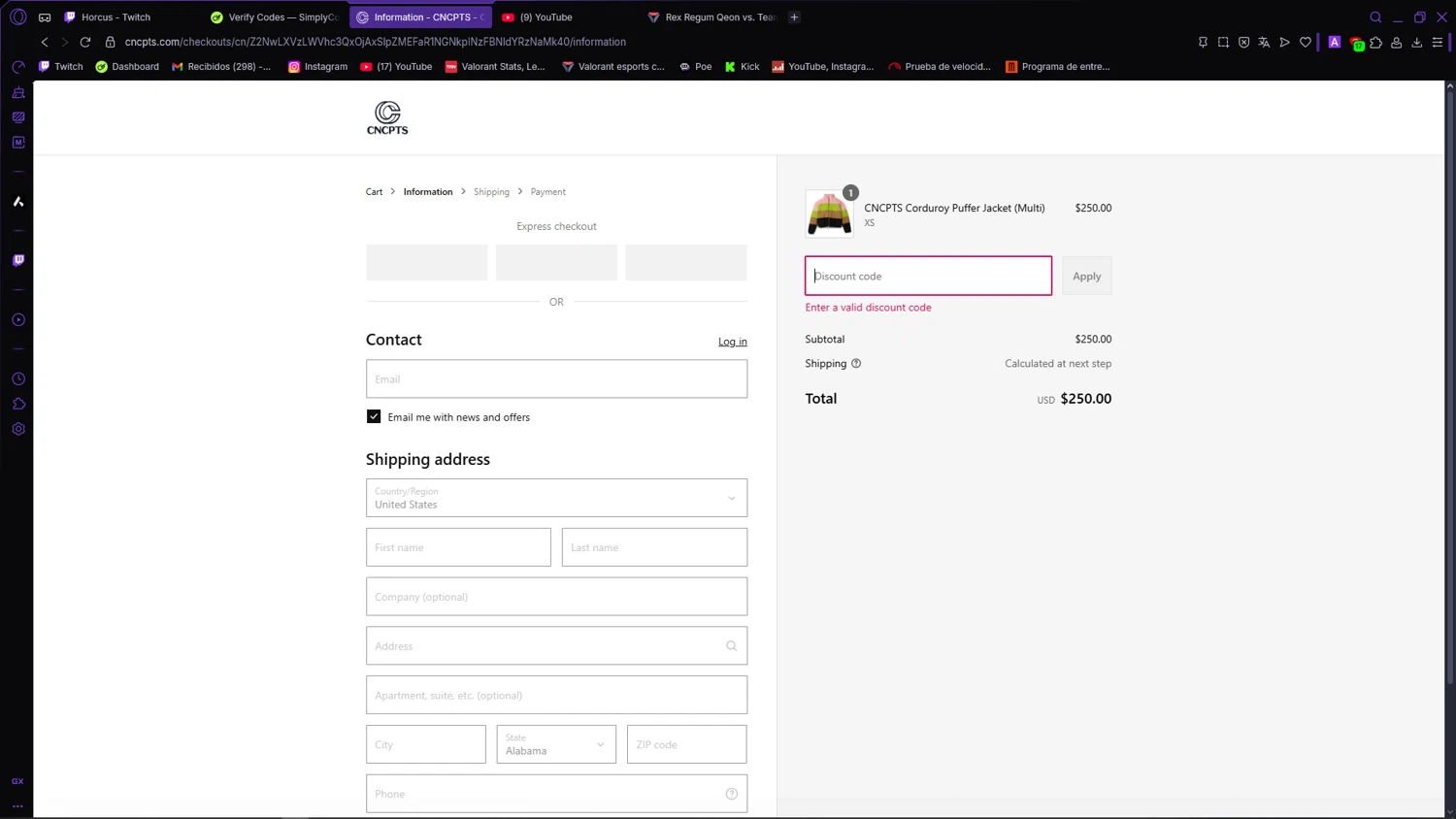Open the profile account icon
Screen dimensions: 1456x819
[x=1397, y=42]
